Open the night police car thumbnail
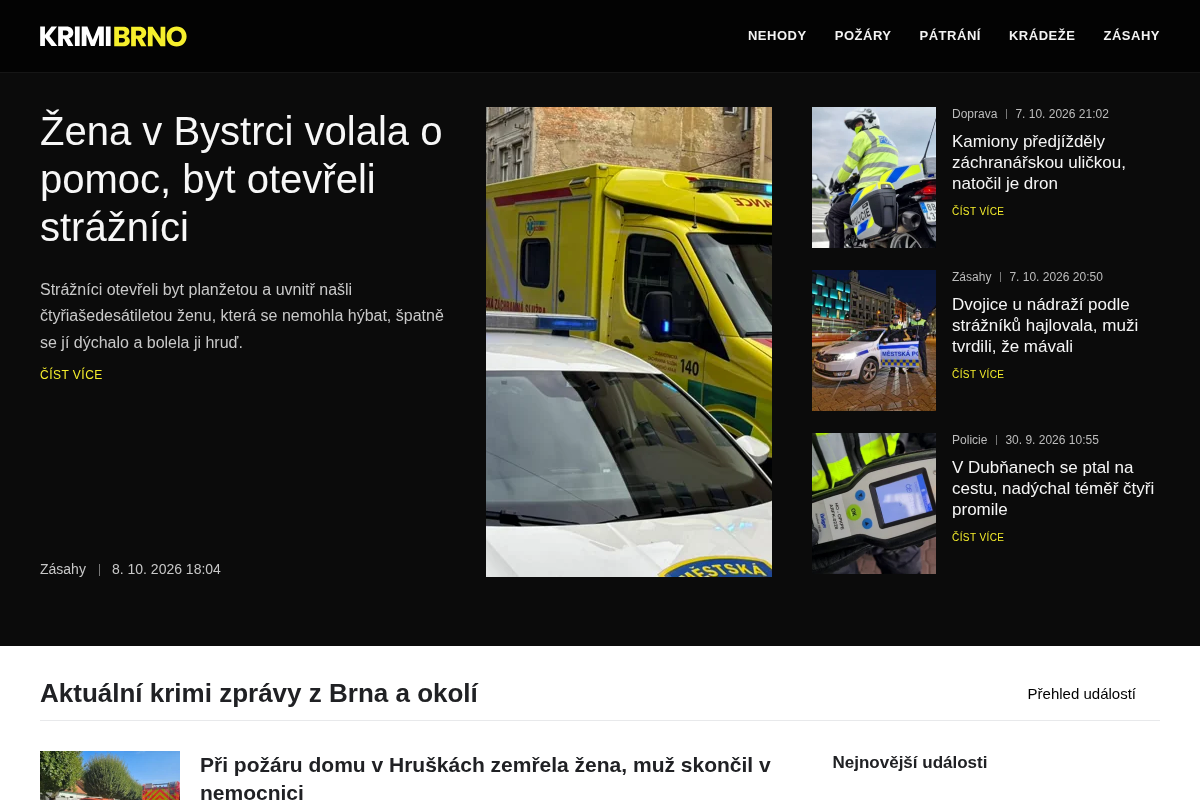This screenshot has height=800, width=1200. click(874, 340)
